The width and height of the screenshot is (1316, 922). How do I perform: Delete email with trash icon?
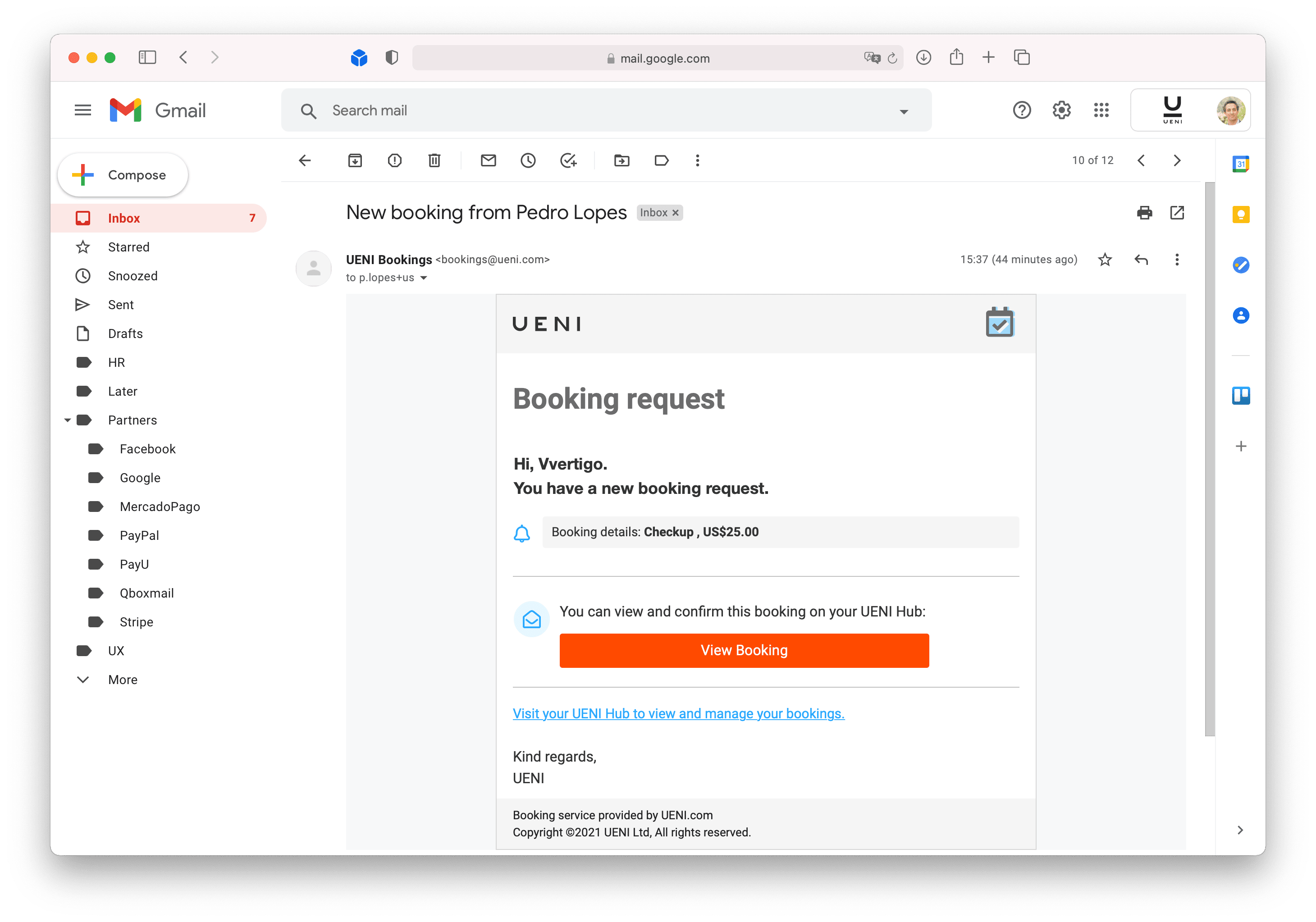(x=434, y=160)
